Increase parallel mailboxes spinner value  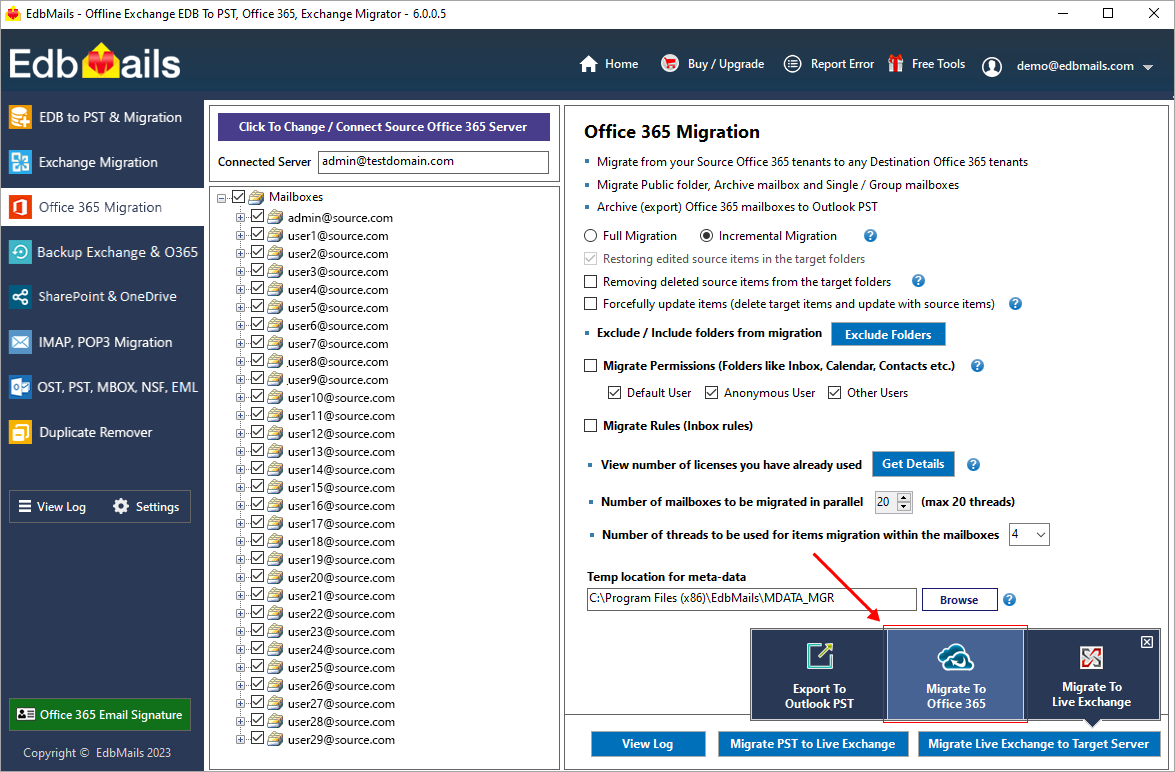point(904,498)
